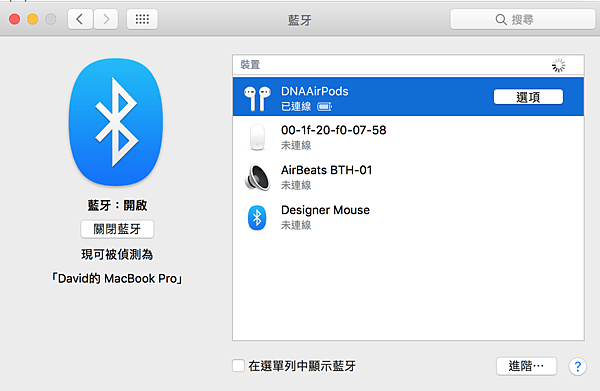This screenshot has width=600, height=391.
Task: Select the 00-1f-20-f0-07-58 device row
Action: [x=408, y=137]
